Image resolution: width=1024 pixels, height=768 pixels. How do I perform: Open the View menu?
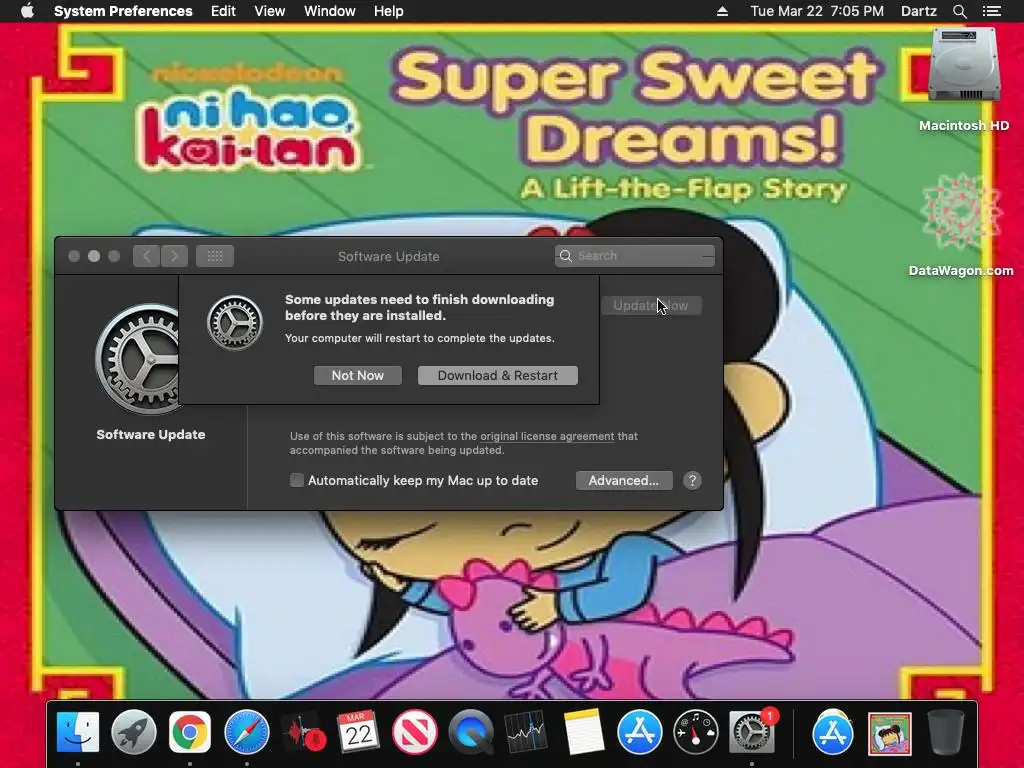point(270,11)
